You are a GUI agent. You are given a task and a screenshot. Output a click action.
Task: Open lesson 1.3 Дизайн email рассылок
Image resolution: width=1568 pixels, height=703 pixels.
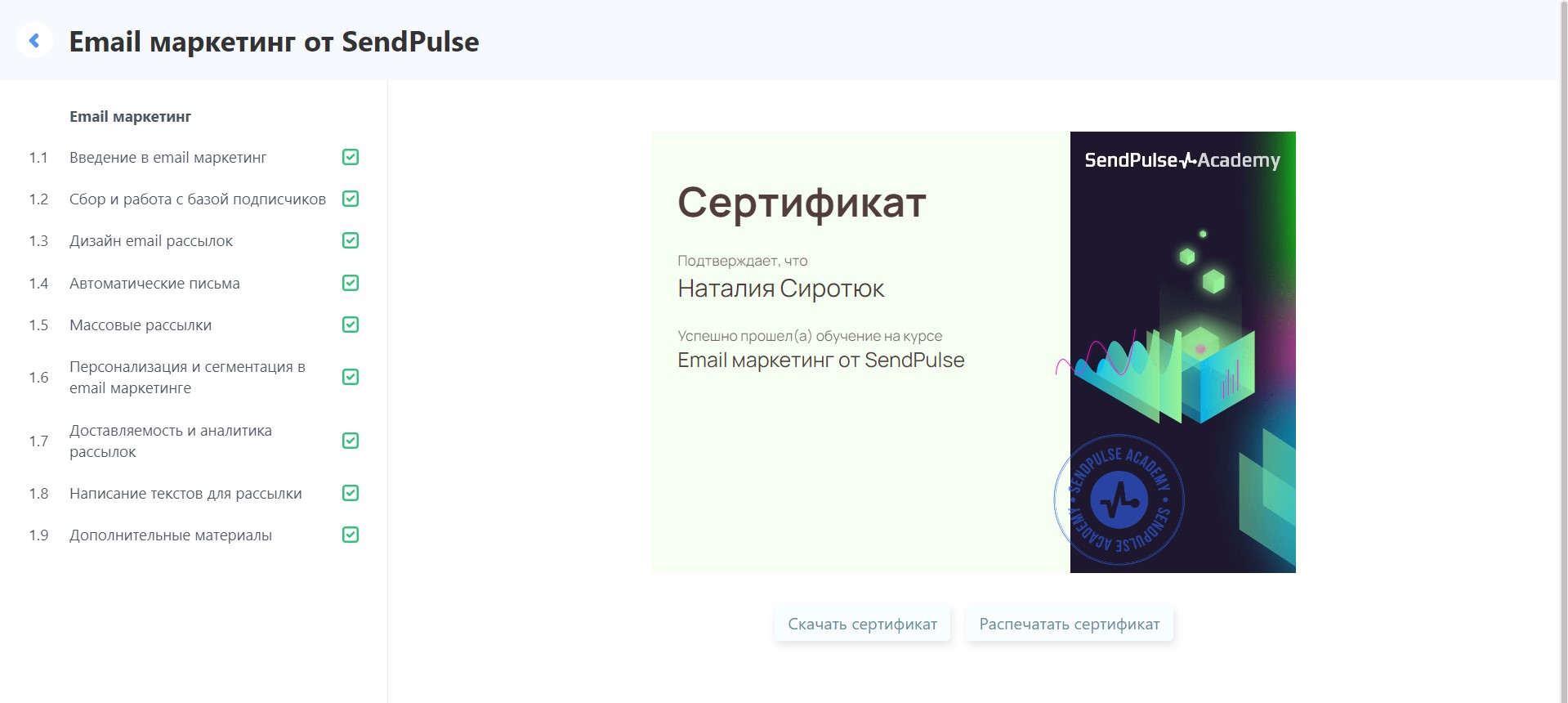pos(151,240)
